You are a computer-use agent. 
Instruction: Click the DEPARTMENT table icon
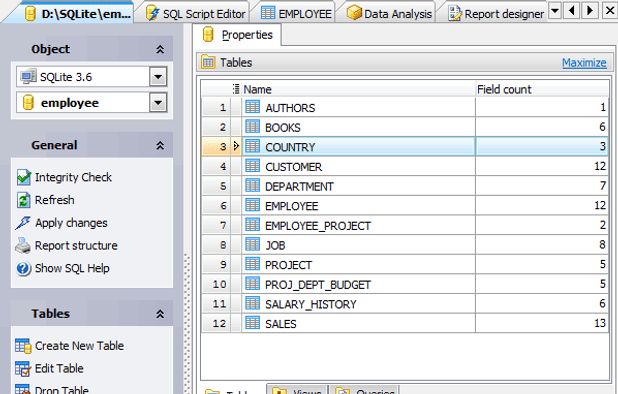[x=252, y=185]
